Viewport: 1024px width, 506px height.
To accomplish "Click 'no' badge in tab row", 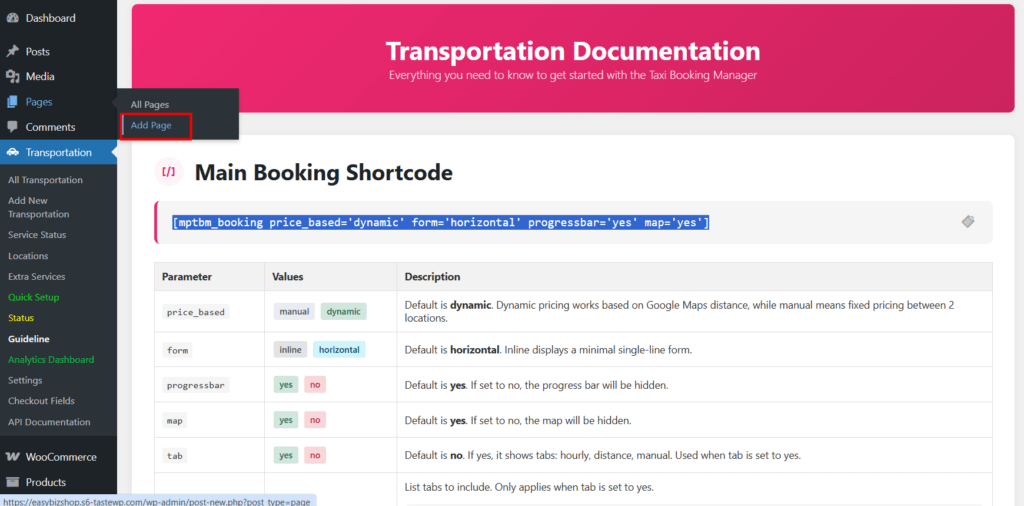I will click(x=315, y=455).
